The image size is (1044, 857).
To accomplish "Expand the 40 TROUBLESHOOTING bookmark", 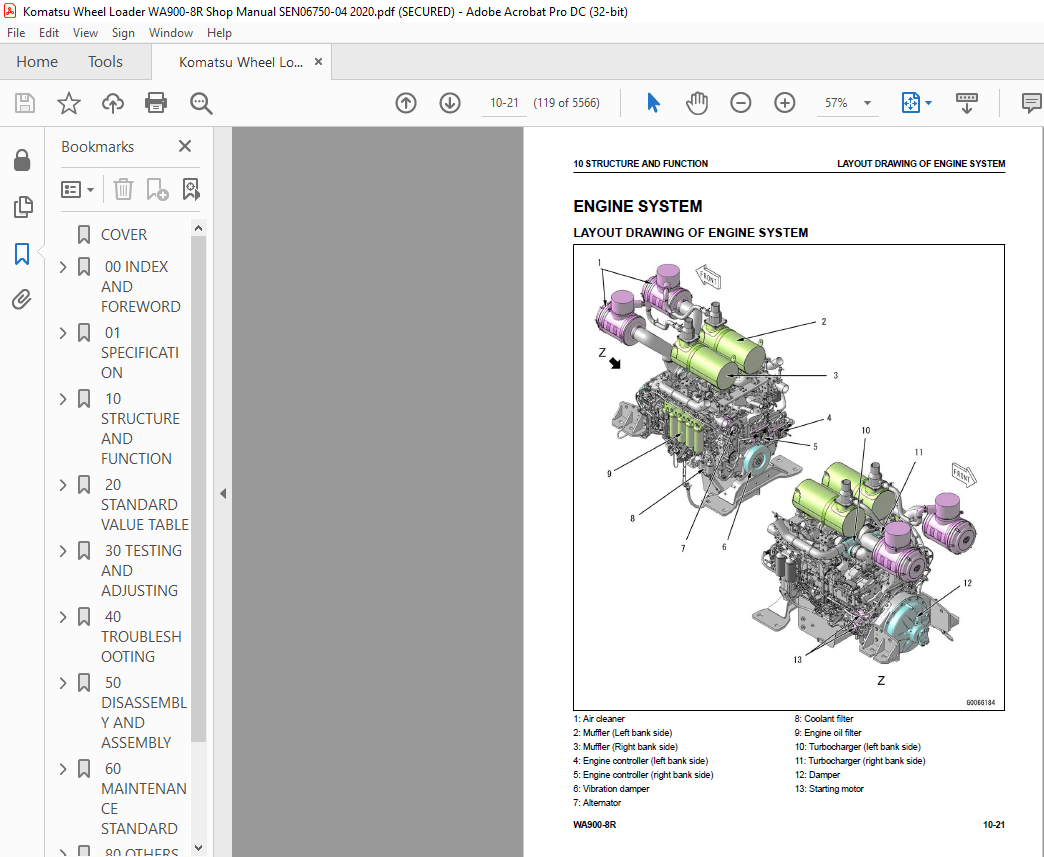I will click(63, 617).
